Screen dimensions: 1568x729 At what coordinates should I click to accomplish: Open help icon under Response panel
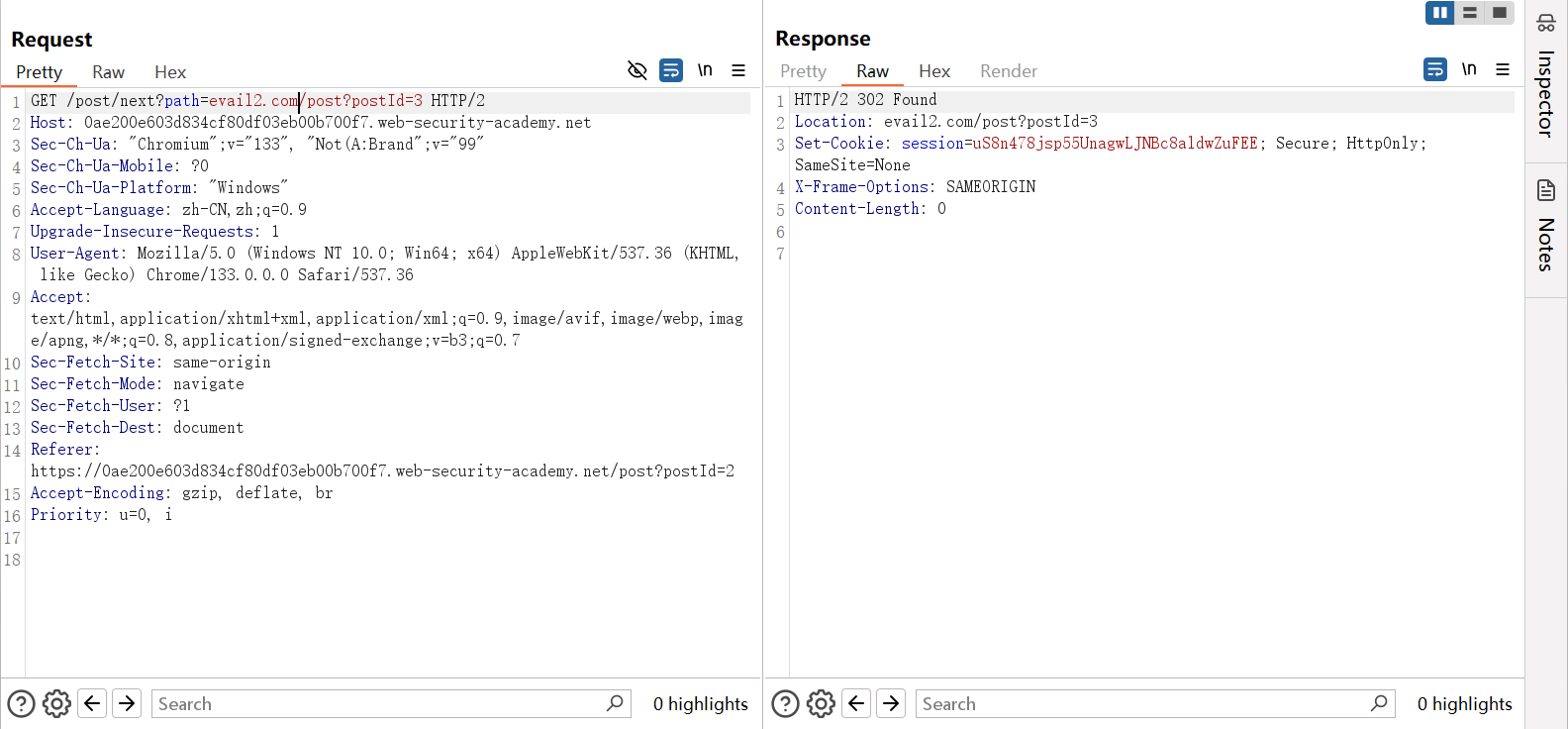click(x=785, y=703)
